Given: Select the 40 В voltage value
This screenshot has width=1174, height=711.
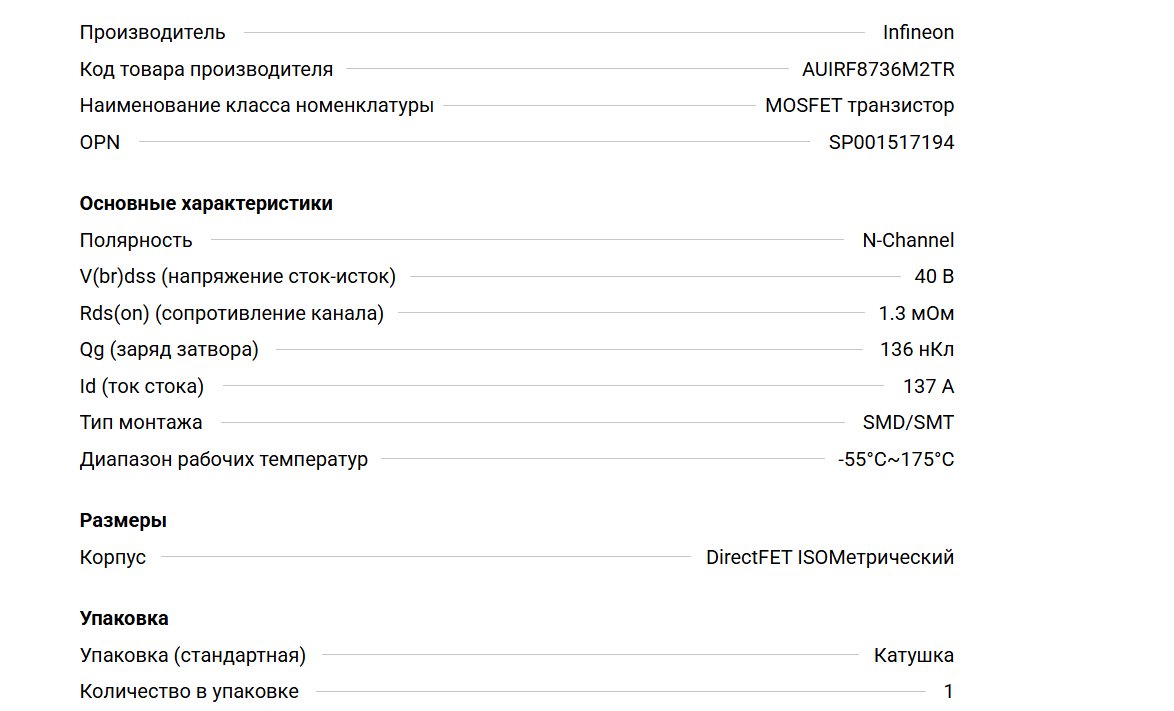Looking at the screenshot, I should (x=934, y=276).
